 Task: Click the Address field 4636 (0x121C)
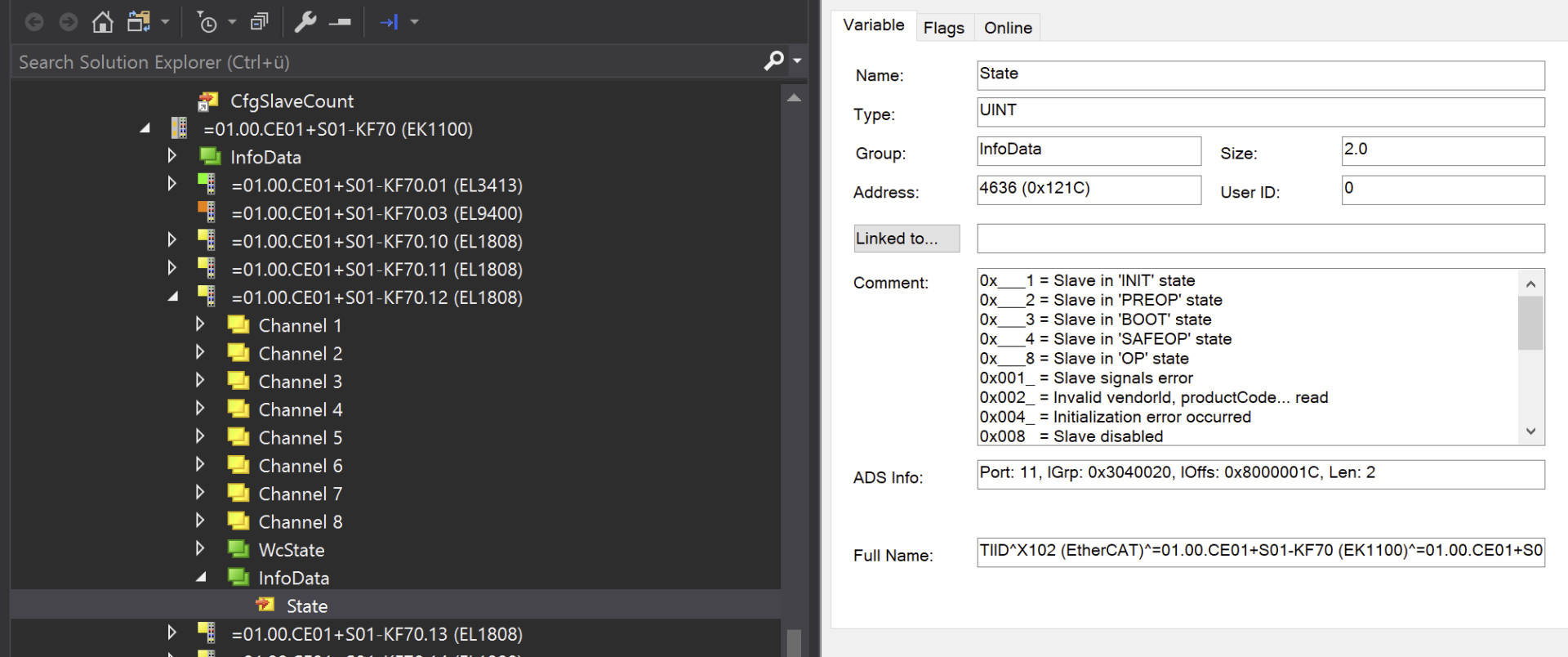point(1089,190)
